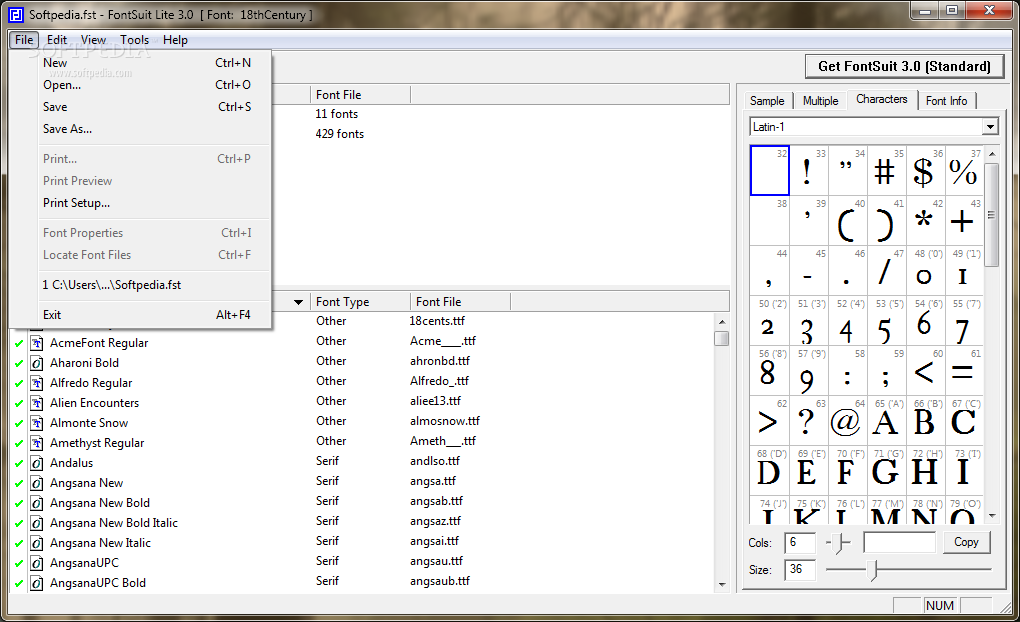Click the Aharoni Bold OpenType font icon
1020x622 pixels.
(37, 363)
